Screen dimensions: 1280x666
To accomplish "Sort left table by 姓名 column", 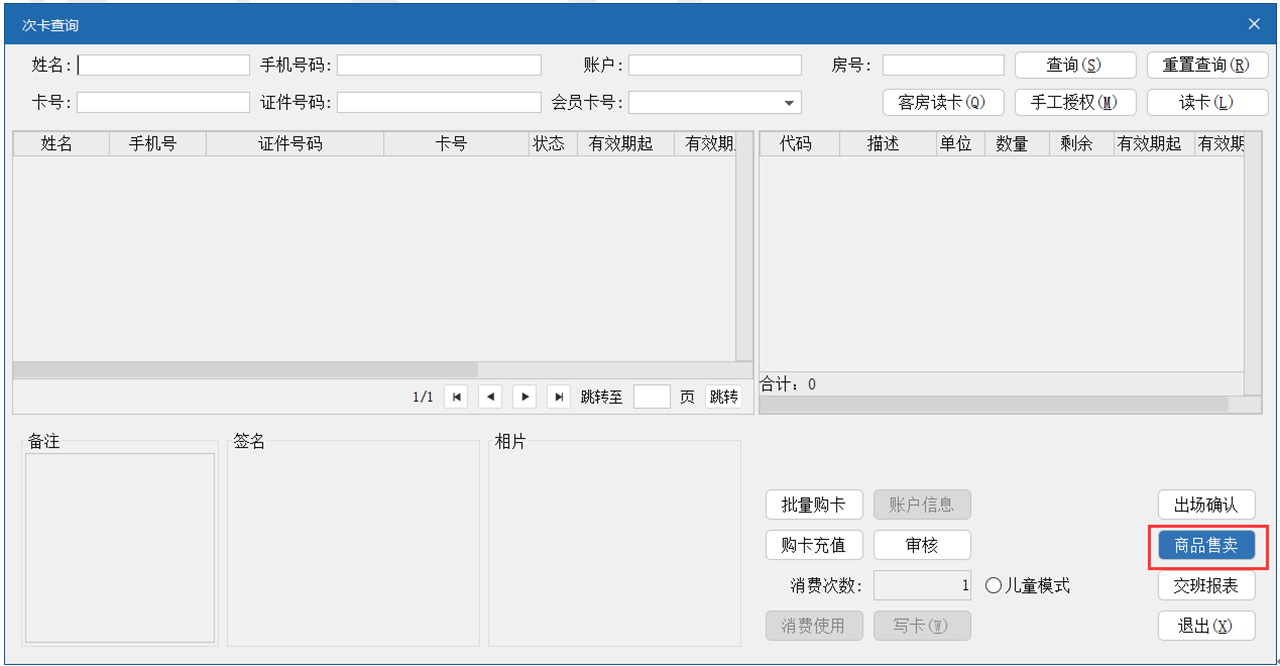I will pos(60,144).
